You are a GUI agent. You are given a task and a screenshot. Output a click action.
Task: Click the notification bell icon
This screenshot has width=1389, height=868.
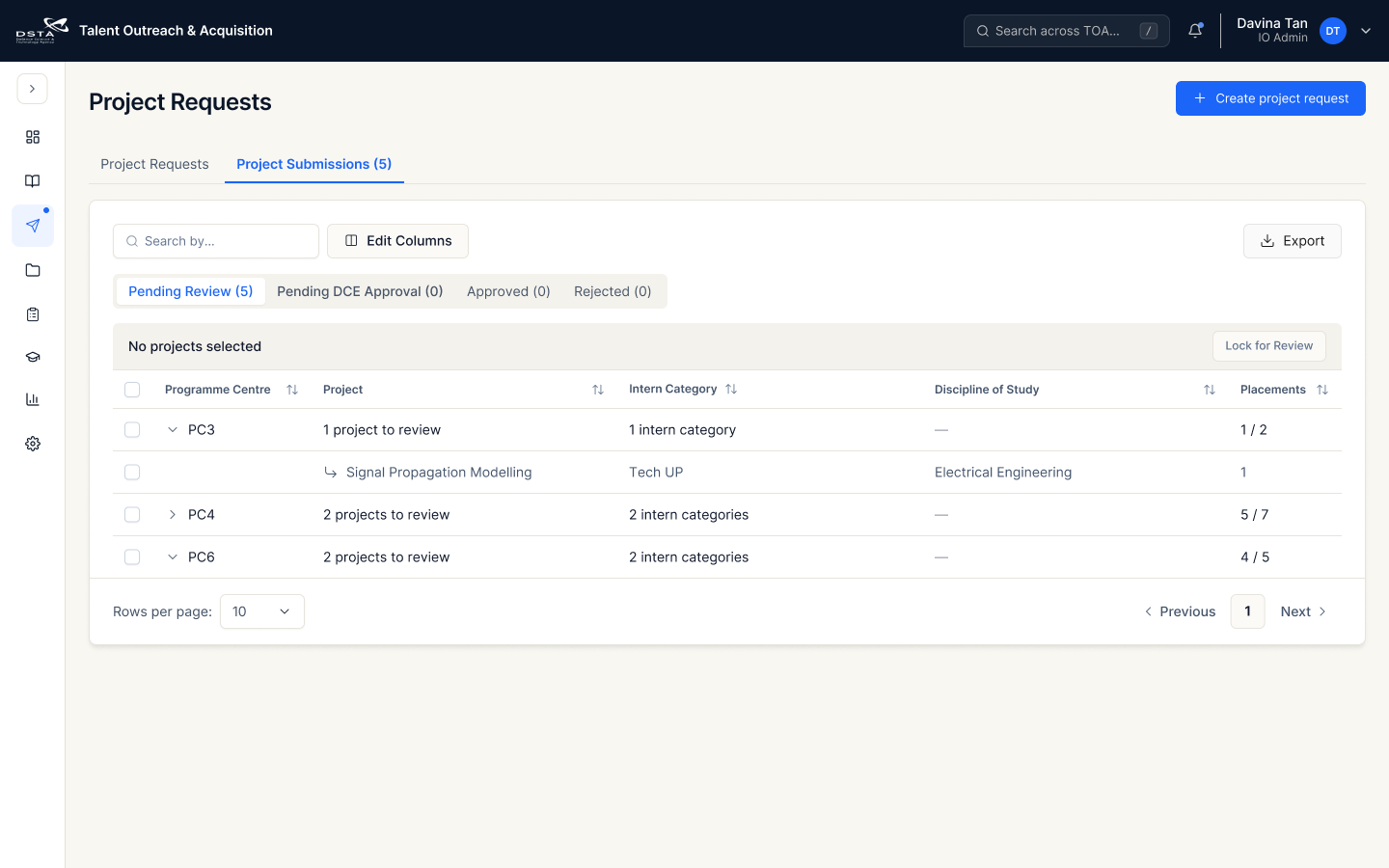(x=1195, y=31)
